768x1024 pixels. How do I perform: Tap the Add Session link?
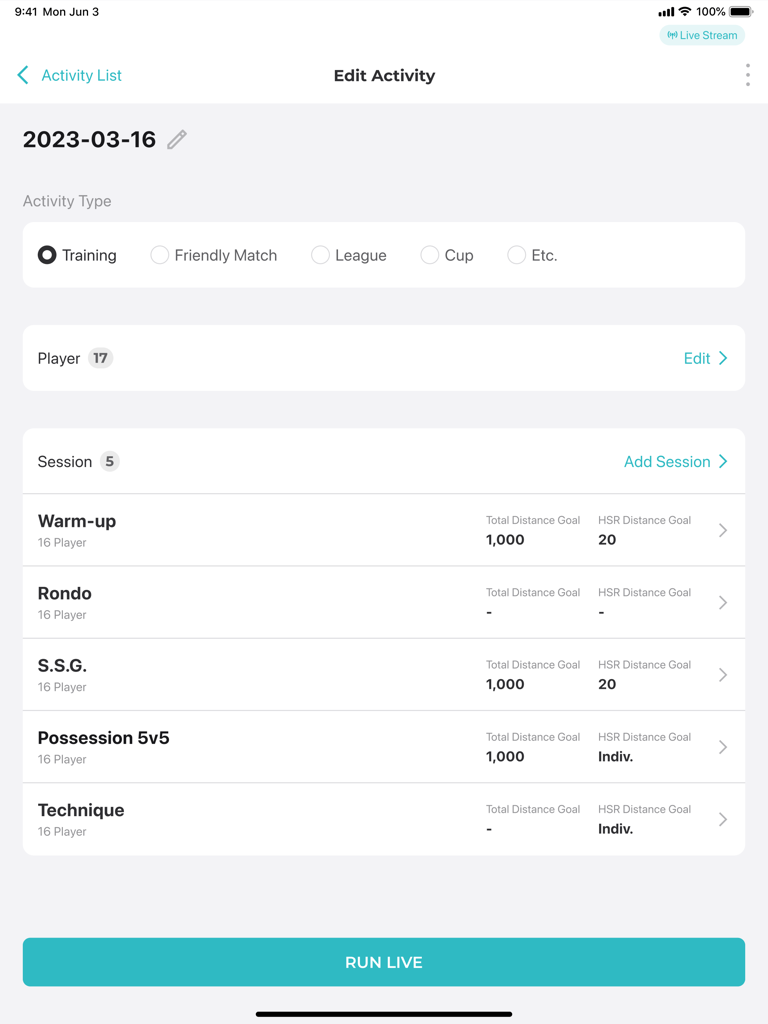[x=675, y=462]
